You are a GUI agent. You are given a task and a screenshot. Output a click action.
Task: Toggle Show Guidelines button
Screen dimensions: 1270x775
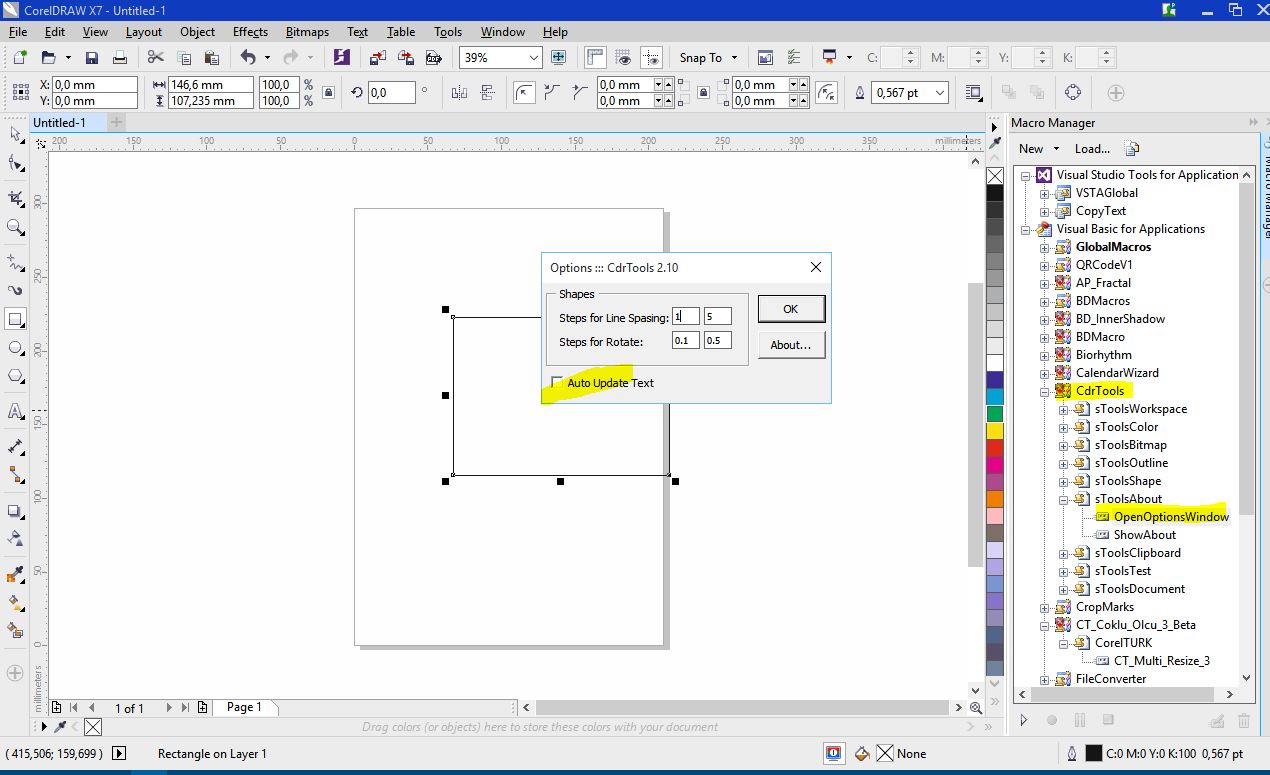point(652,58)
